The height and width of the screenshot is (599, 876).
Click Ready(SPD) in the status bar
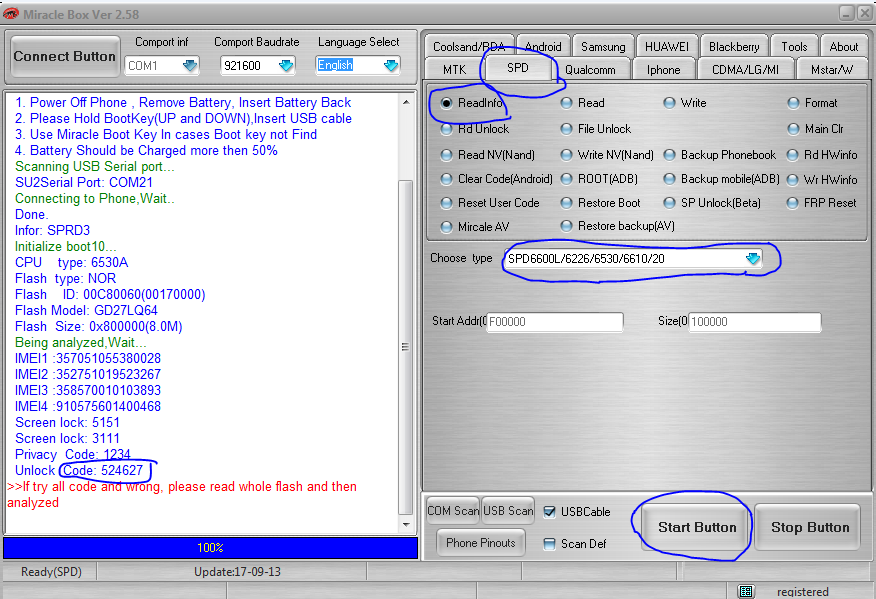[51, 572]
